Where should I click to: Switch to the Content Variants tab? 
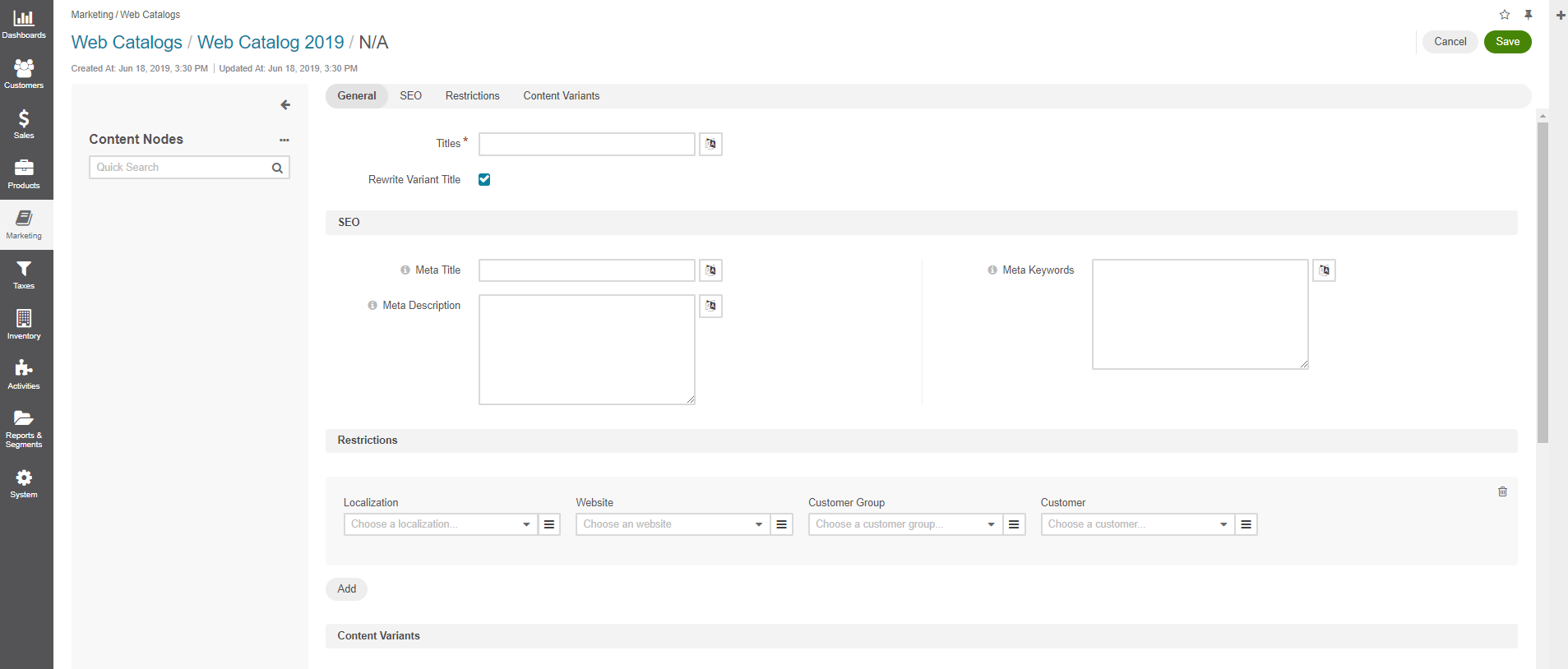(x=562, y=96)
